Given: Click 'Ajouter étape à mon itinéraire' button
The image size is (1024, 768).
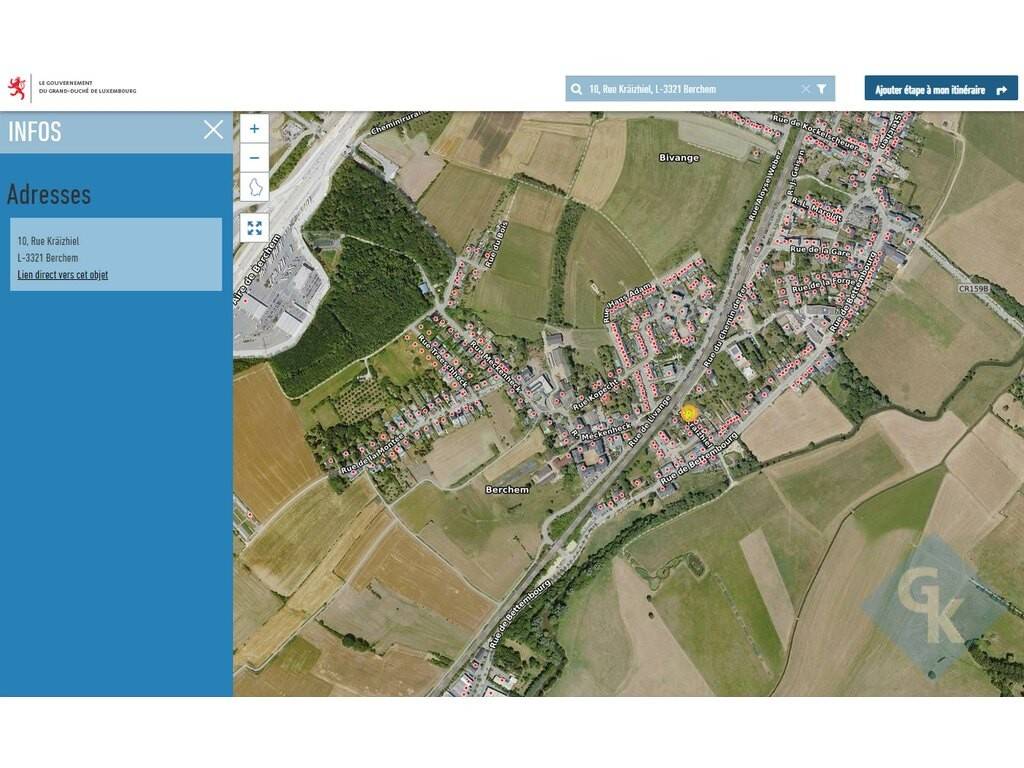Looking at the screenshot, I should (x=940, y=89).
